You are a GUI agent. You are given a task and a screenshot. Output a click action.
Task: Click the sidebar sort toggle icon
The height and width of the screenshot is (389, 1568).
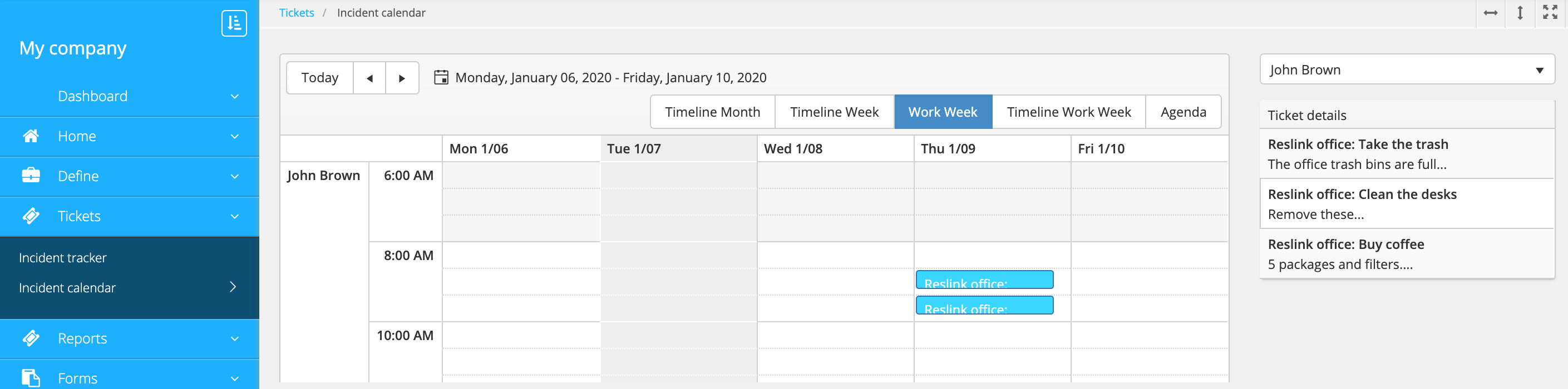pyautogui.click(x=234, y=24)
